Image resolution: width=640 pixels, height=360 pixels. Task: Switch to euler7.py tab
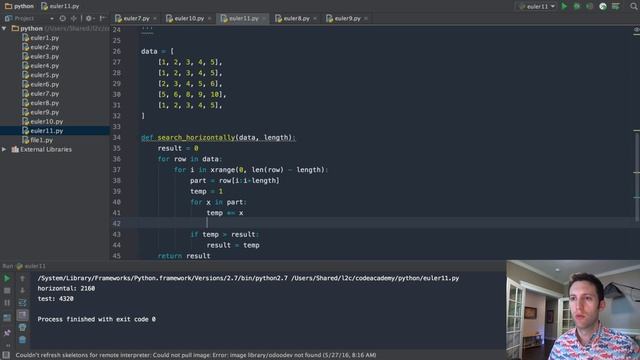pos(136,18)
